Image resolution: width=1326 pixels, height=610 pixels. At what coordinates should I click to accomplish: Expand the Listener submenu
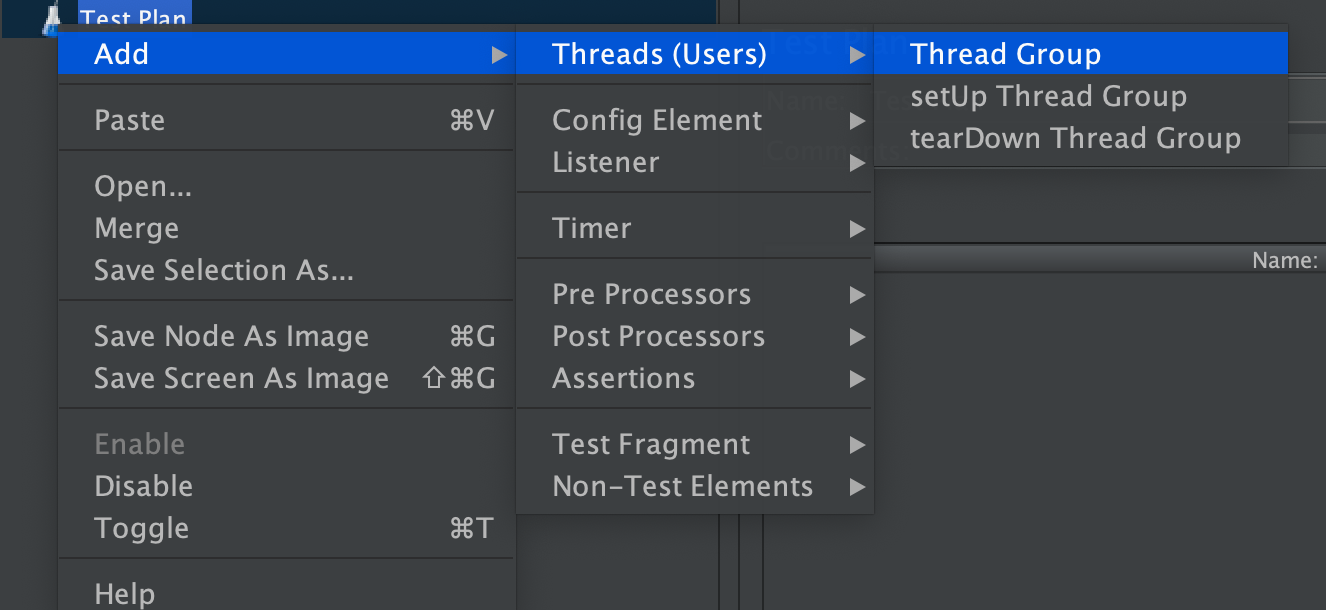click(606, 163)
